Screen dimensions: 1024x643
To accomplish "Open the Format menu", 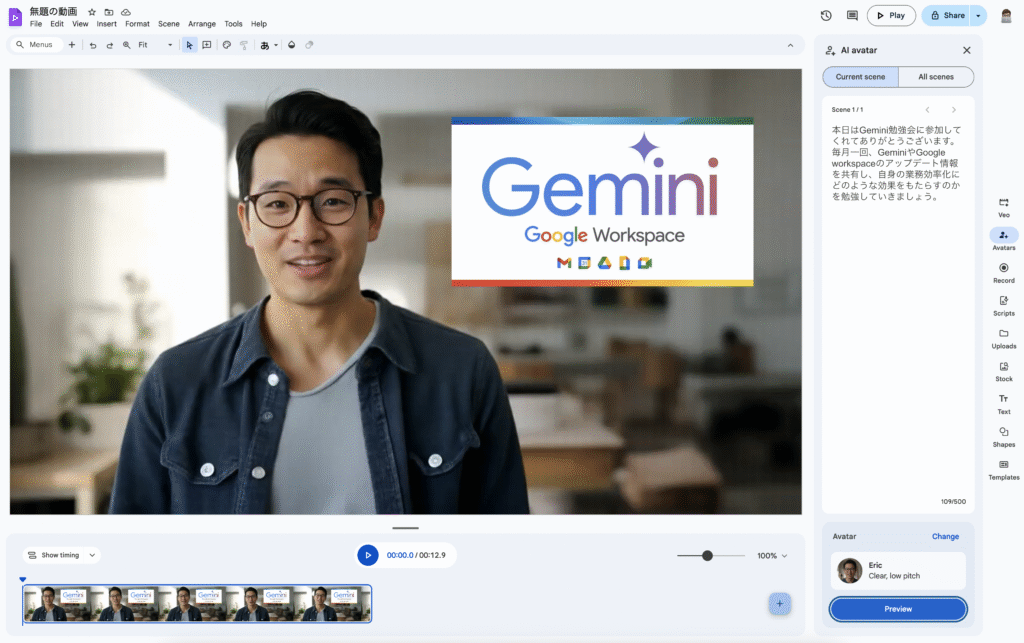I will pos(137,24).
